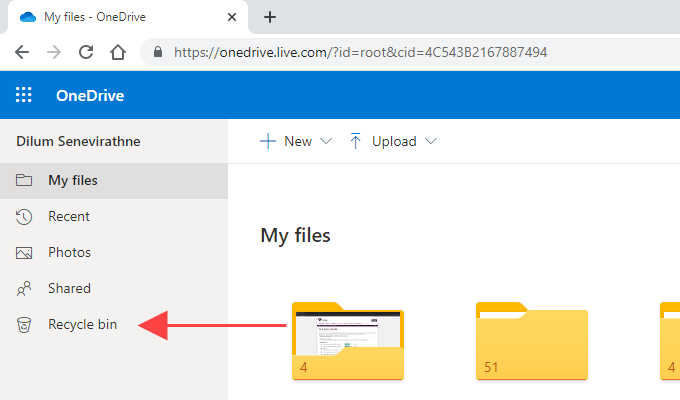This screenshot has height=400, width=680.
Task: Open My files in the sidebar
Action: (x=114, y=180)
